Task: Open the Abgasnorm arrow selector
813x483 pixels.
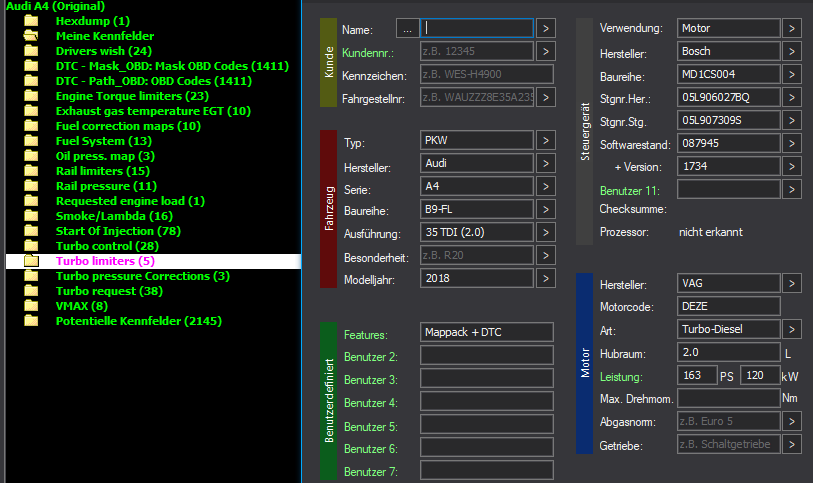Action: pos(792,421)
